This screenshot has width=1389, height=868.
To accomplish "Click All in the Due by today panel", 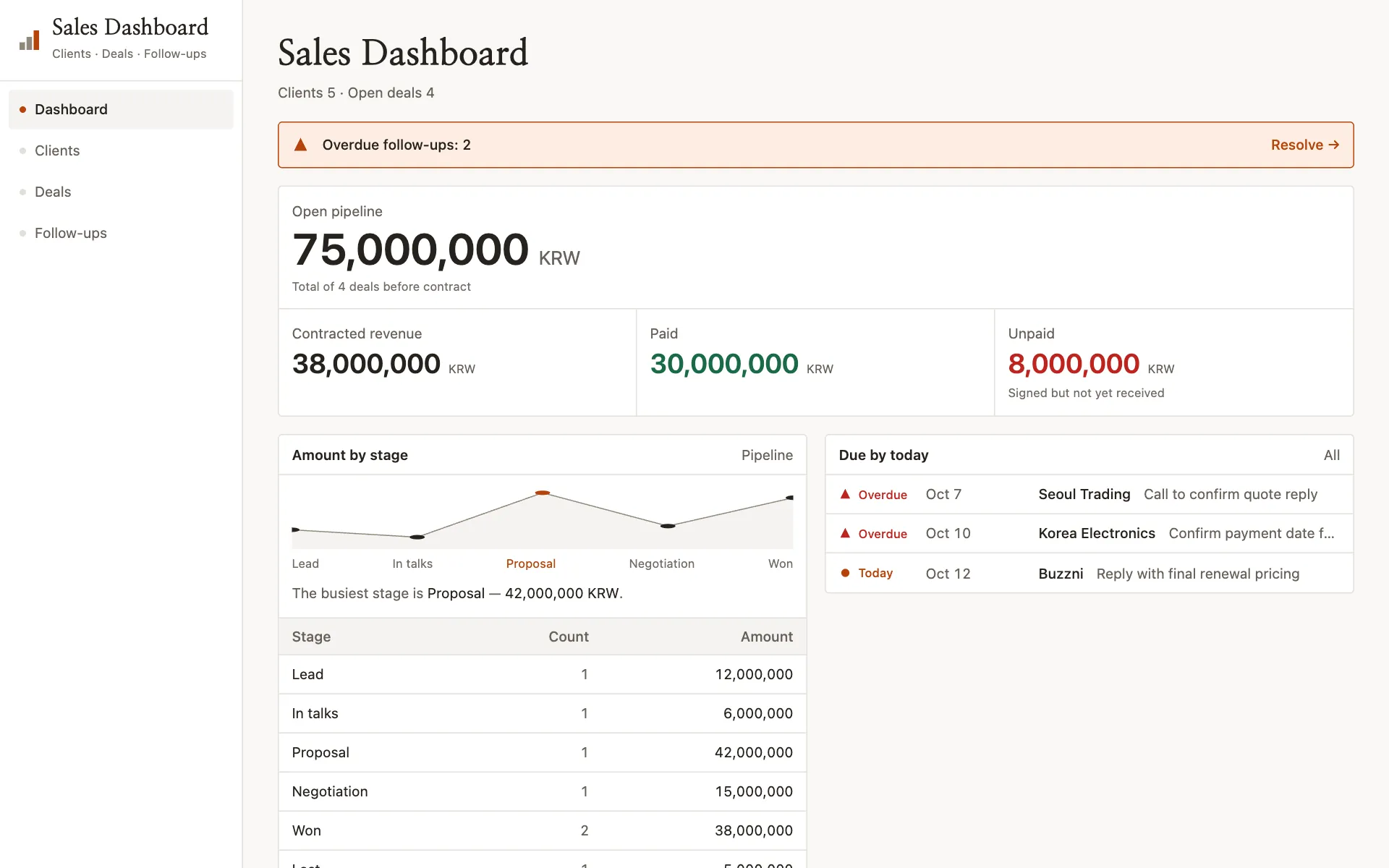I will (1332, 455).
